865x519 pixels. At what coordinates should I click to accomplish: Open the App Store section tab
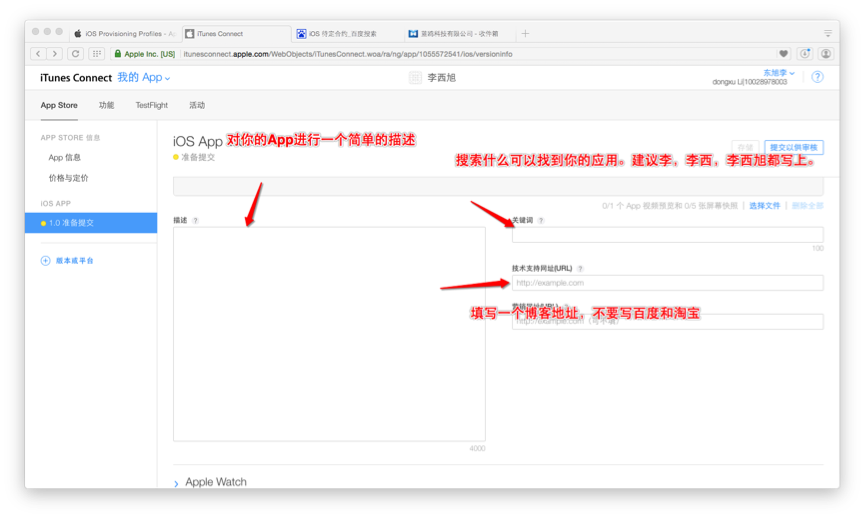coord(59,105)
